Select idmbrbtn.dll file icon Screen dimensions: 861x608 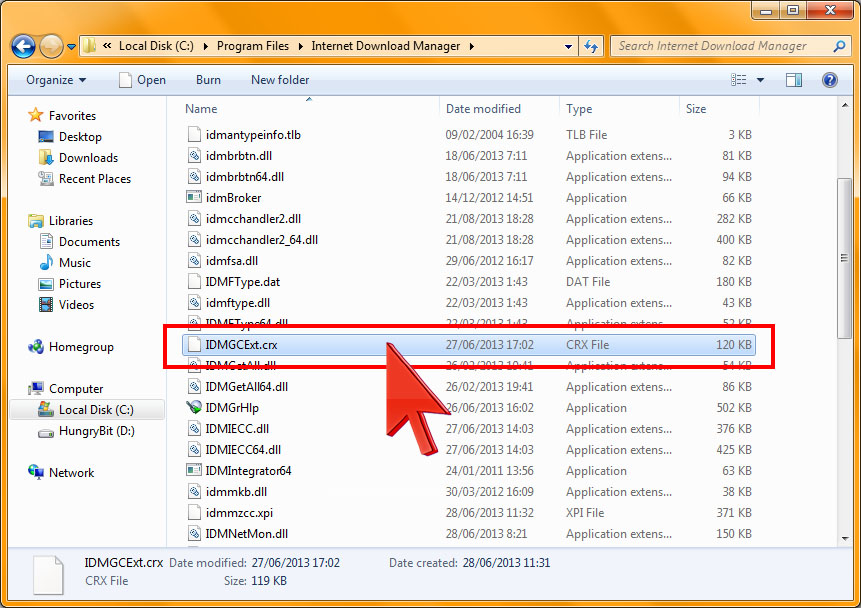(x=194, y=156)
